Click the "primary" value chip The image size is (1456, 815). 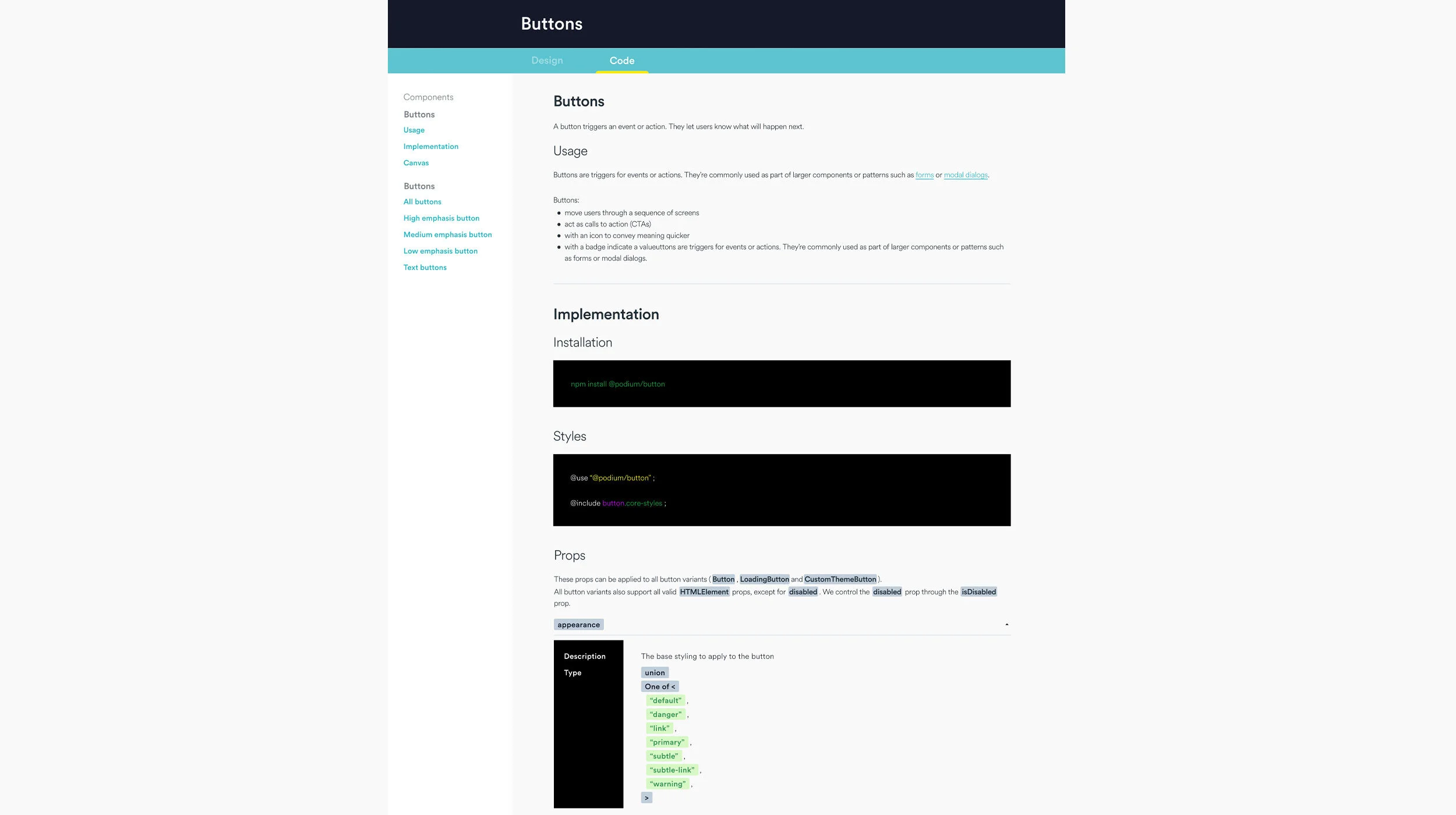tap(667, 742)
